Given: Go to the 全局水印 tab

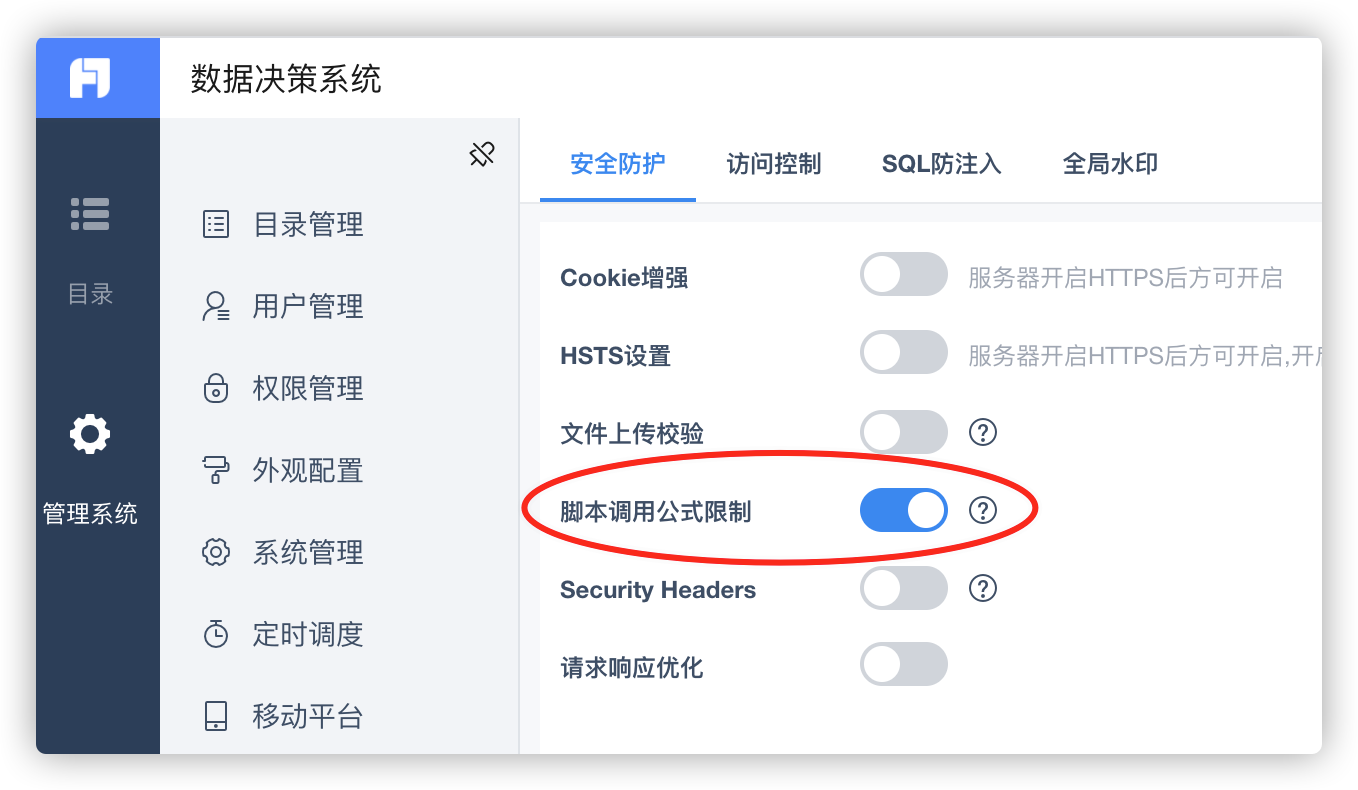Looking at the screenshot, I should pos(1110,164).
